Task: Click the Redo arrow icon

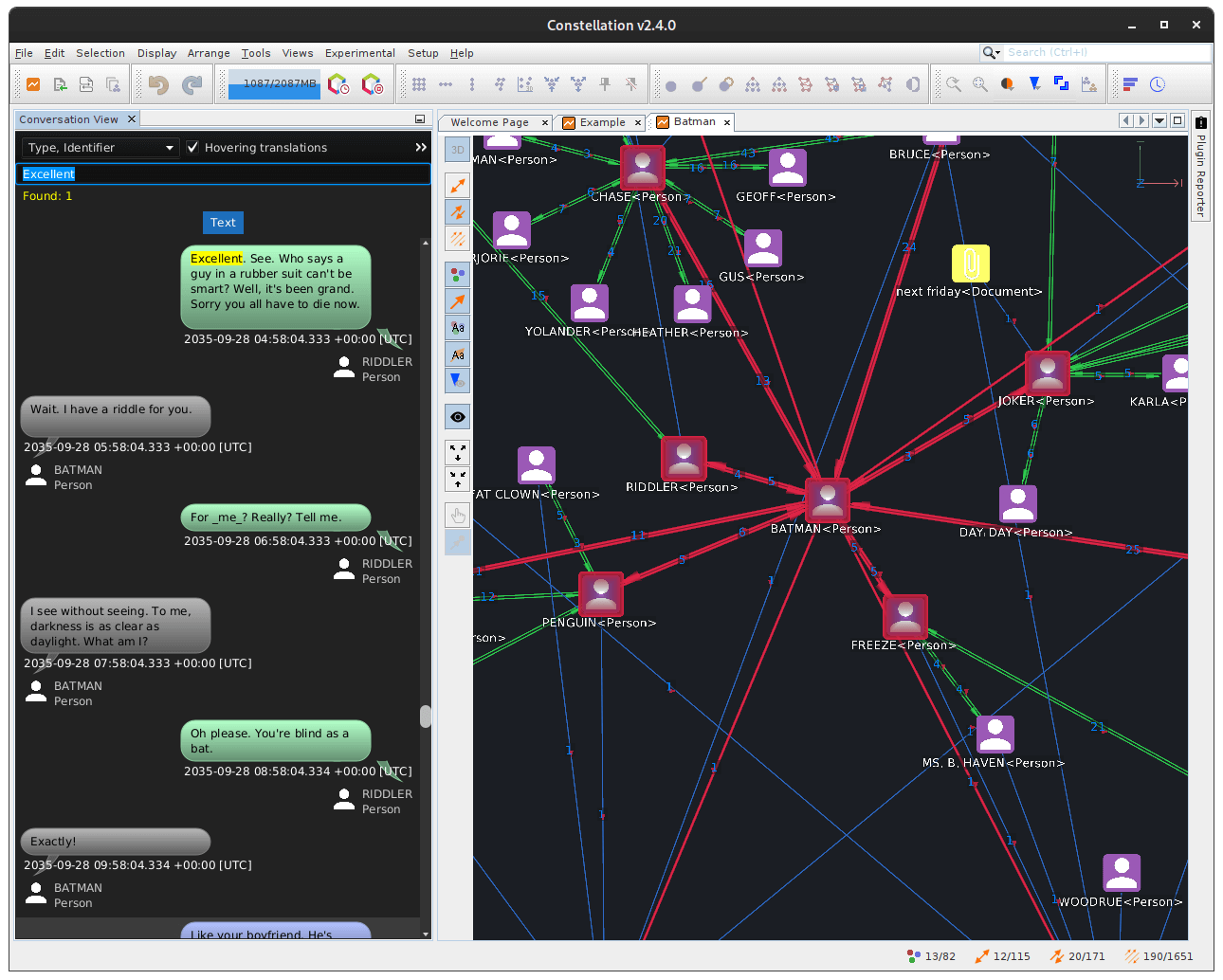Action: pyautogui.click(x=192, y=84)
